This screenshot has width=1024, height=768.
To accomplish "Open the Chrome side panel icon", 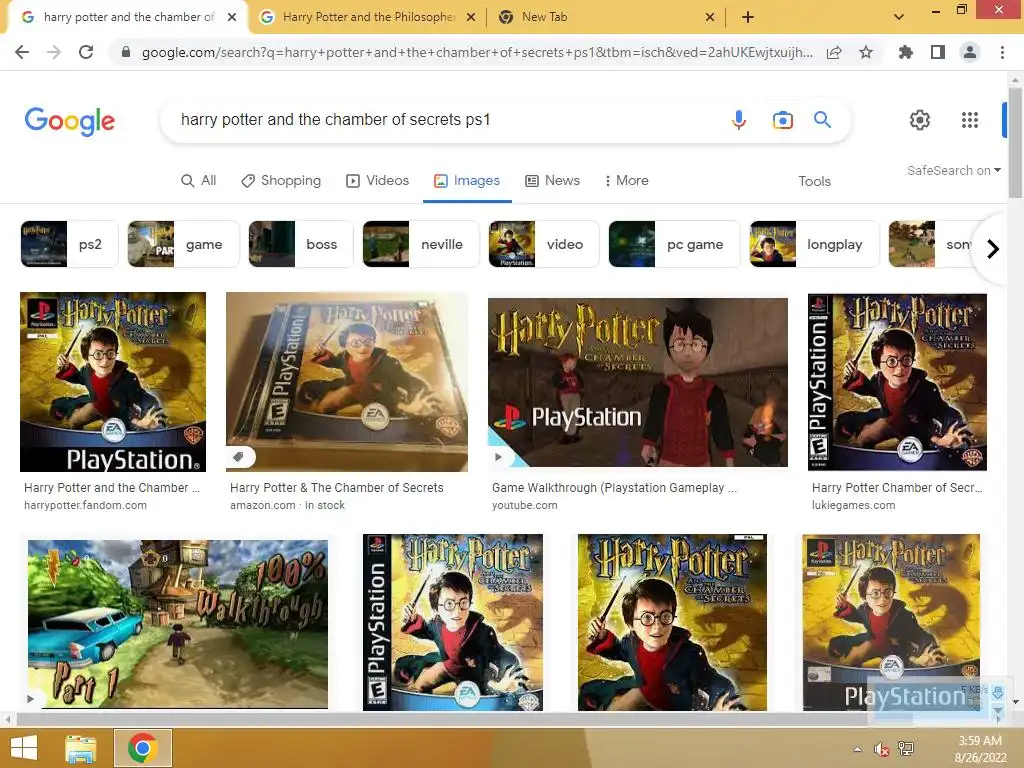I will pyautogui.click(x=938, y=52).
